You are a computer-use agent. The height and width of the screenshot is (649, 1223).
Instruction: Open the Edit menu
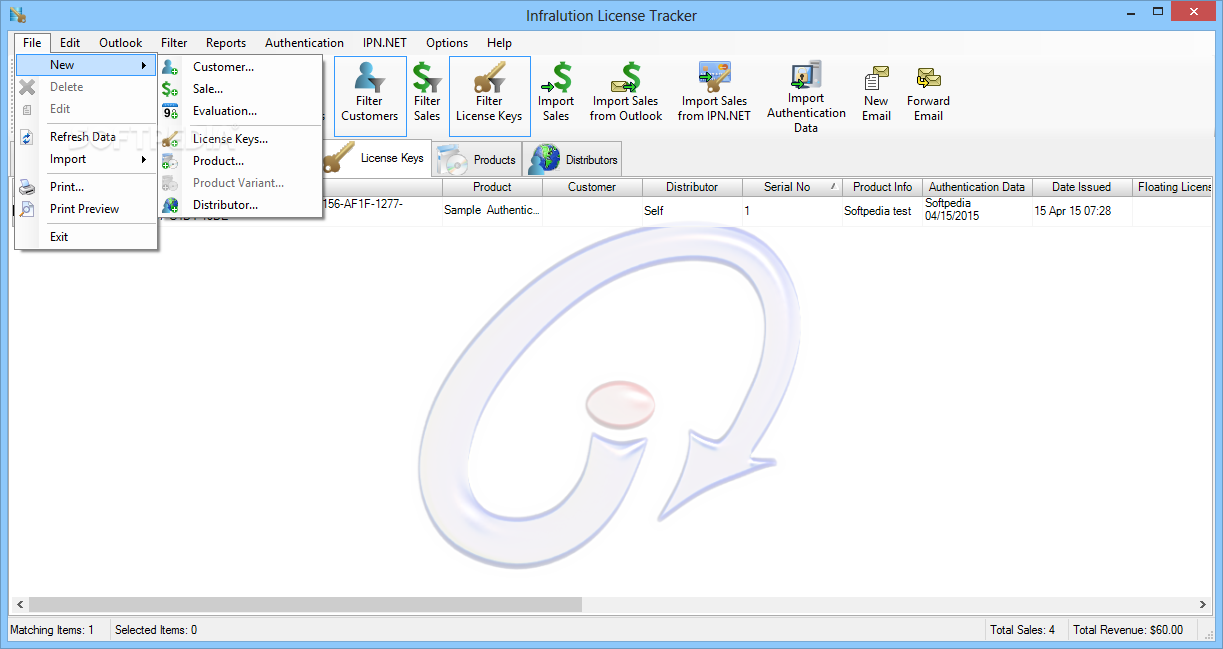pyautogui.click(x=70, y=43)
